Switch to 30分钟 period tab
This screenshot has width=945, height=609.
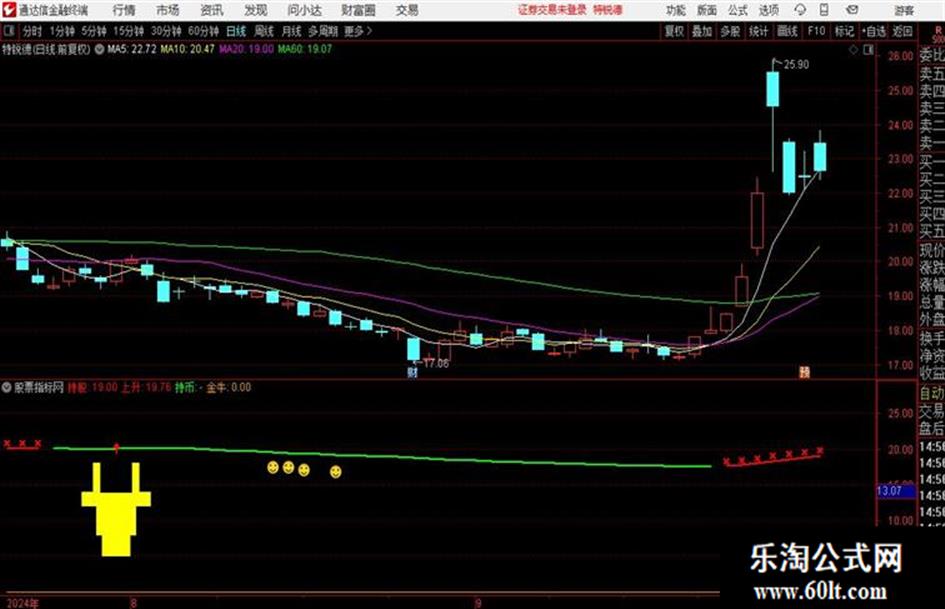tap(166, 31)
